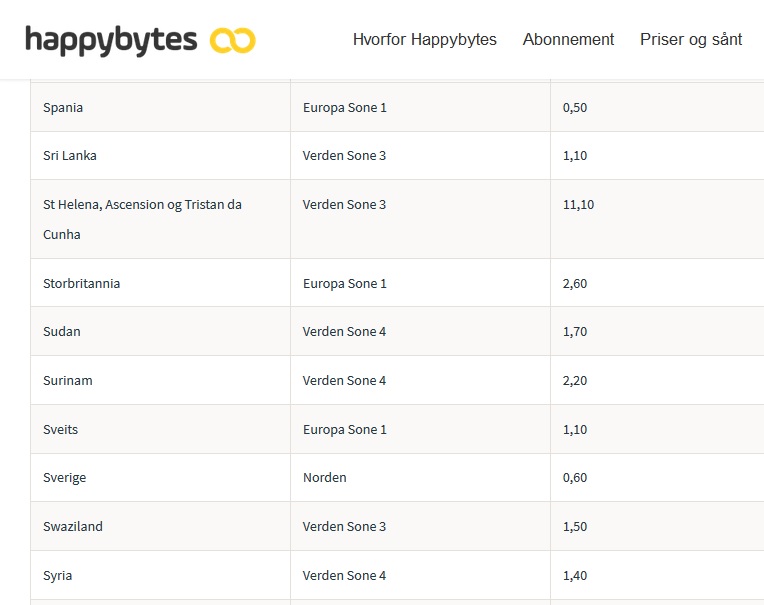Click the 1,70 price for Sudan

575,332
